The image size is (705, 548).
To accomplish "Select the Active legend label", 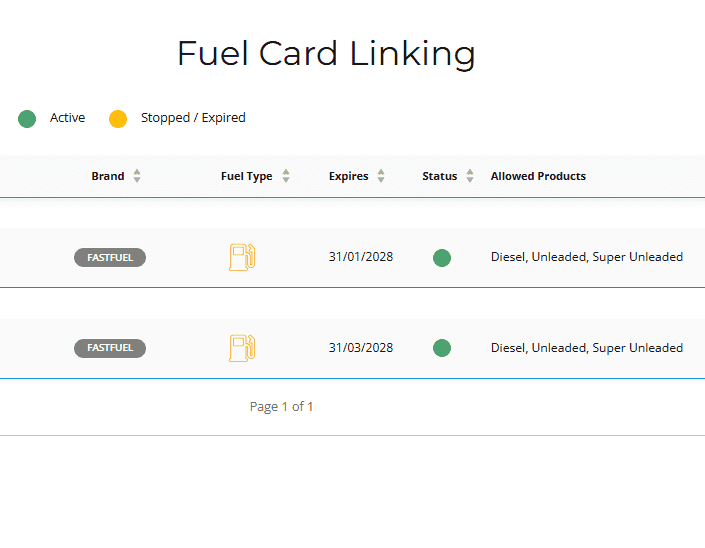I will (x=67, y=118).
